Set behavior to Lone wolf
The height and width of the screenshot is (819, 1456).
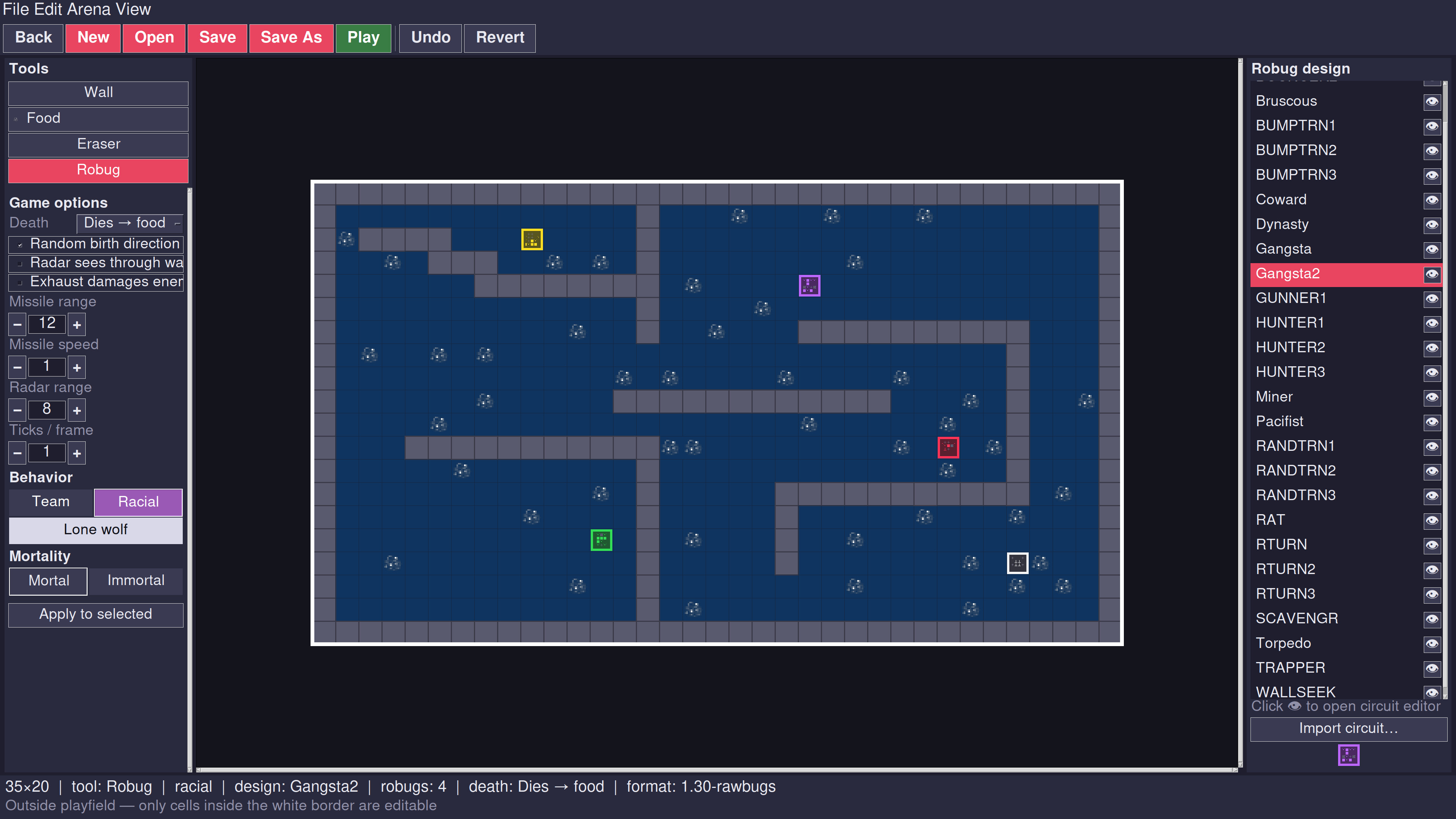coord(96,530)
